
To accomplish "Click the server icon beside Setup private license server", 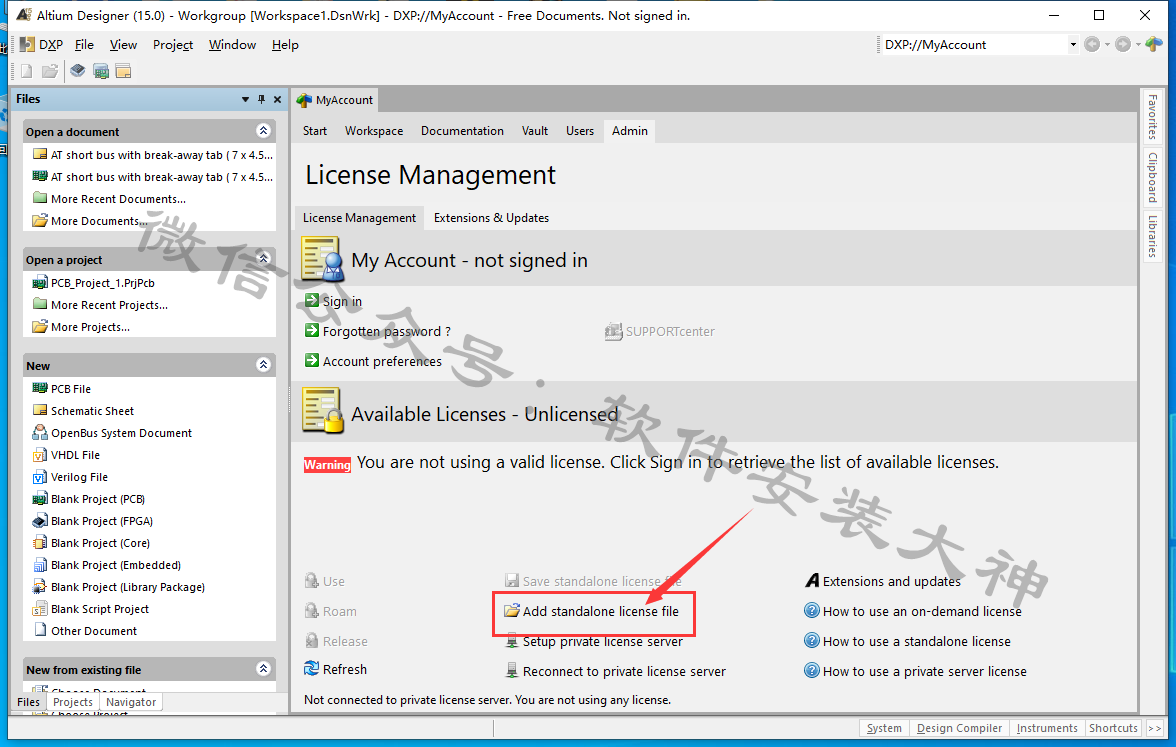I will (512, 640).
